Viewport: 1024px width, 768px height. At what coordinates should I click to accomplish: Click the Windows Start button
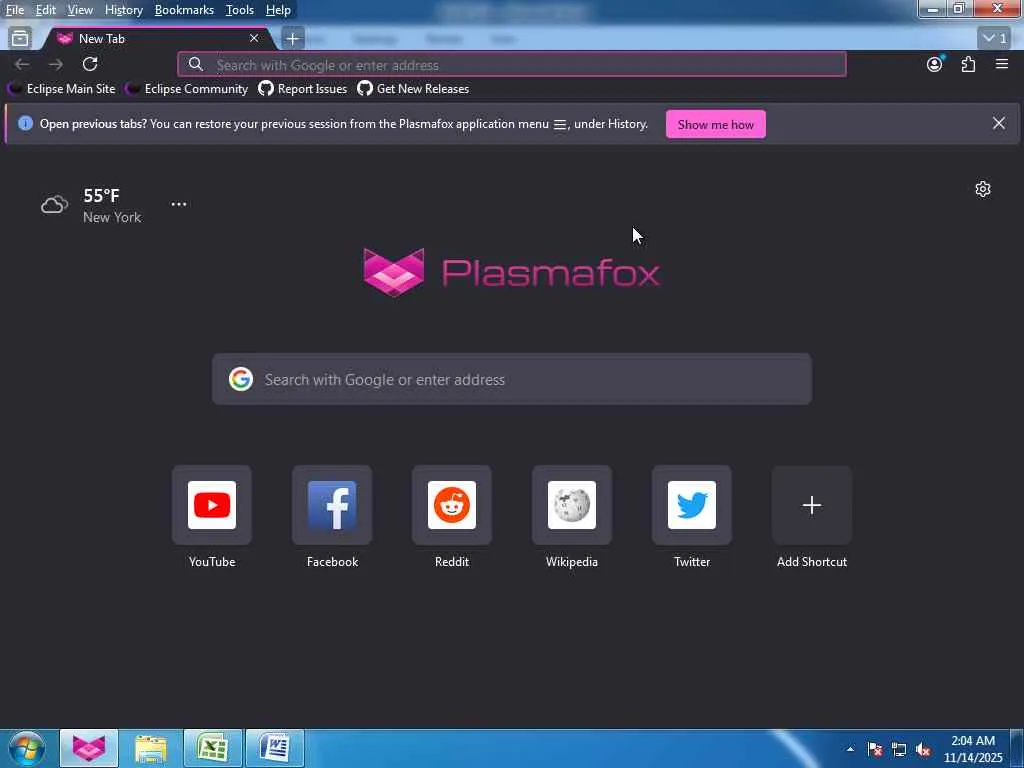coord(27,748)
